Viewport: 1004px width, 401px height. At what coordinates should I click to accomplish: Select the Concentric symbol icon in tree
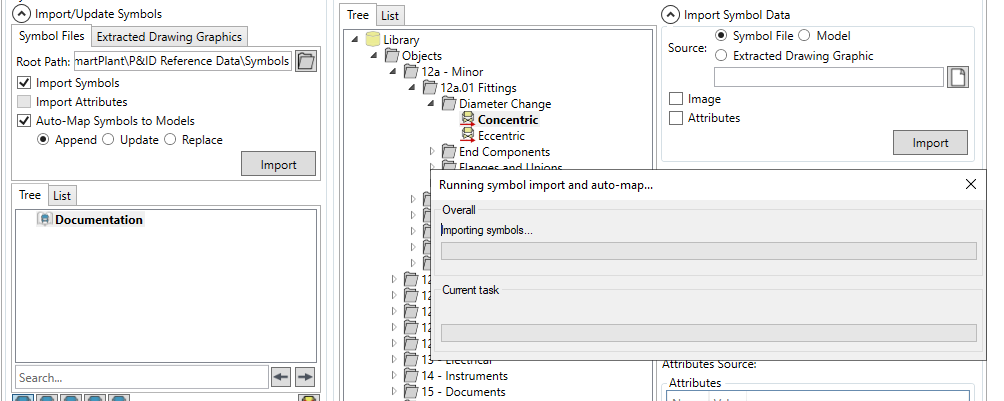tap(467, 120)
